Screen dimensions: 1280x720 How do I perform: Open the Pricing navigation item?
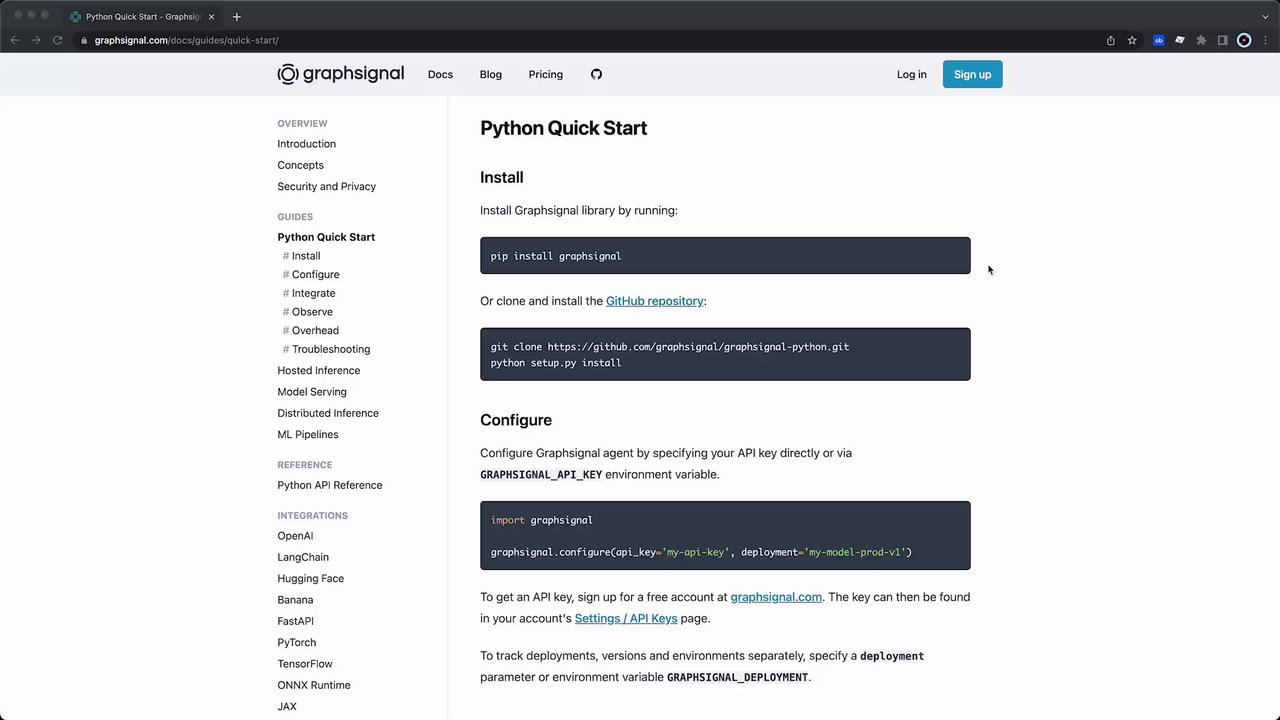(545, 74)
